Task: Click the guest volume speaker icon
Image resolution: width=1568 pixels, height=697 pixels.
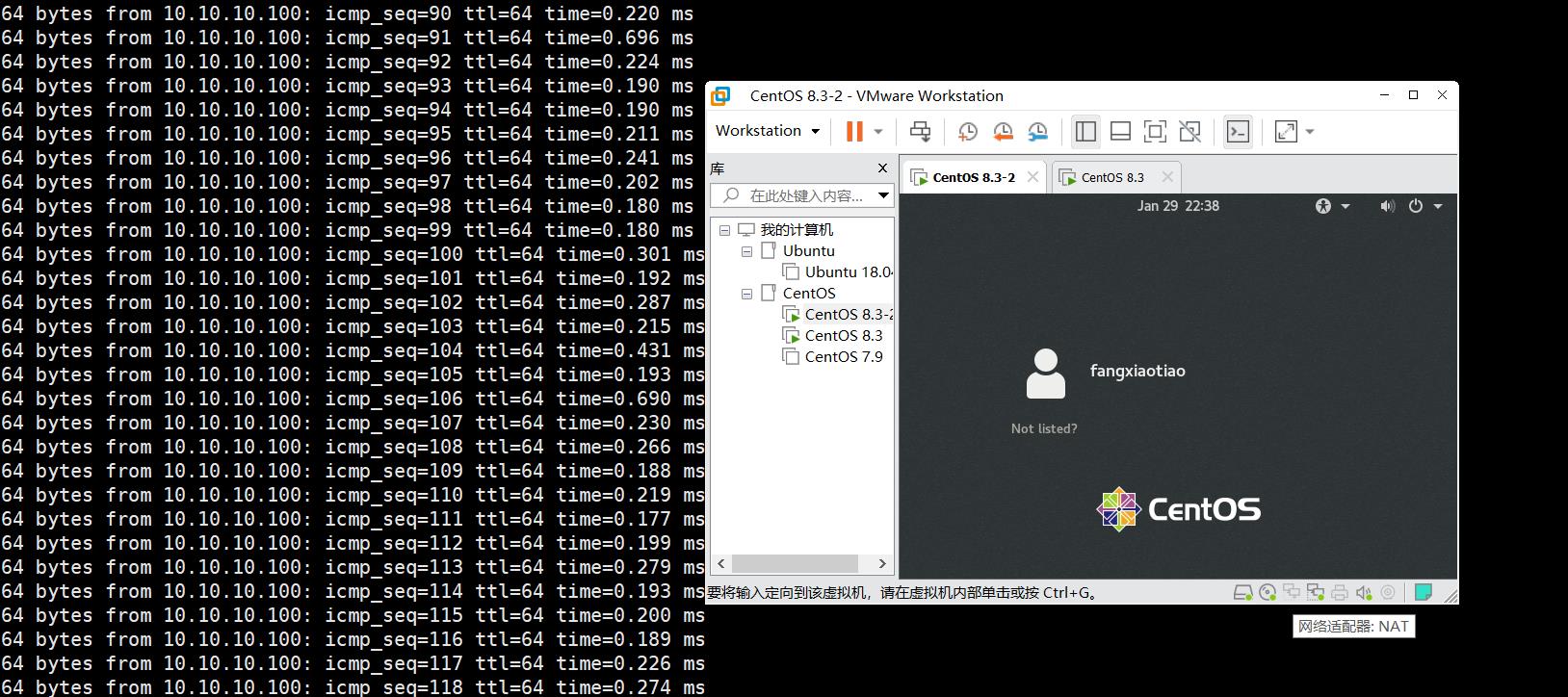Action: (x=1387, y=206)
